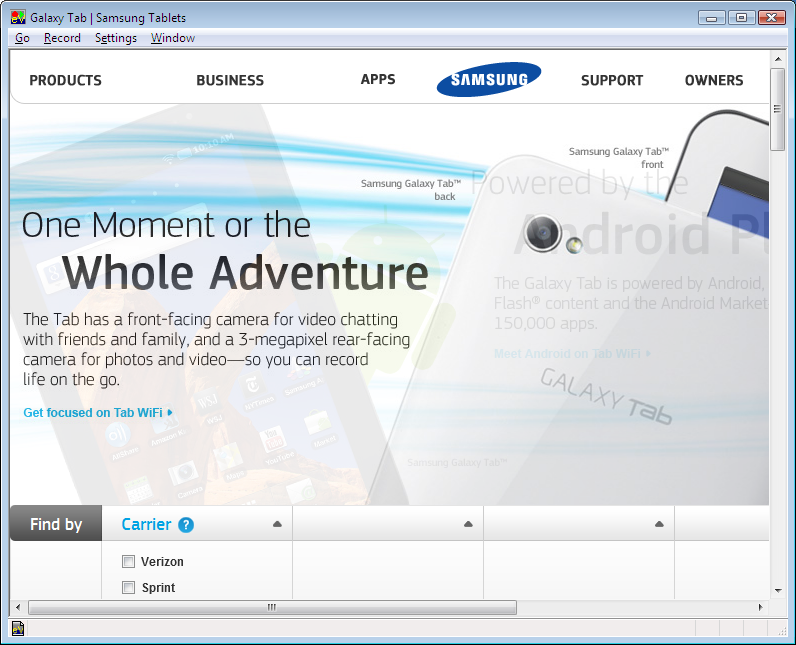The width and height of the screenshot is (796, 645).
Task: Click the Find by label
Action: click(x=56, y=524)
